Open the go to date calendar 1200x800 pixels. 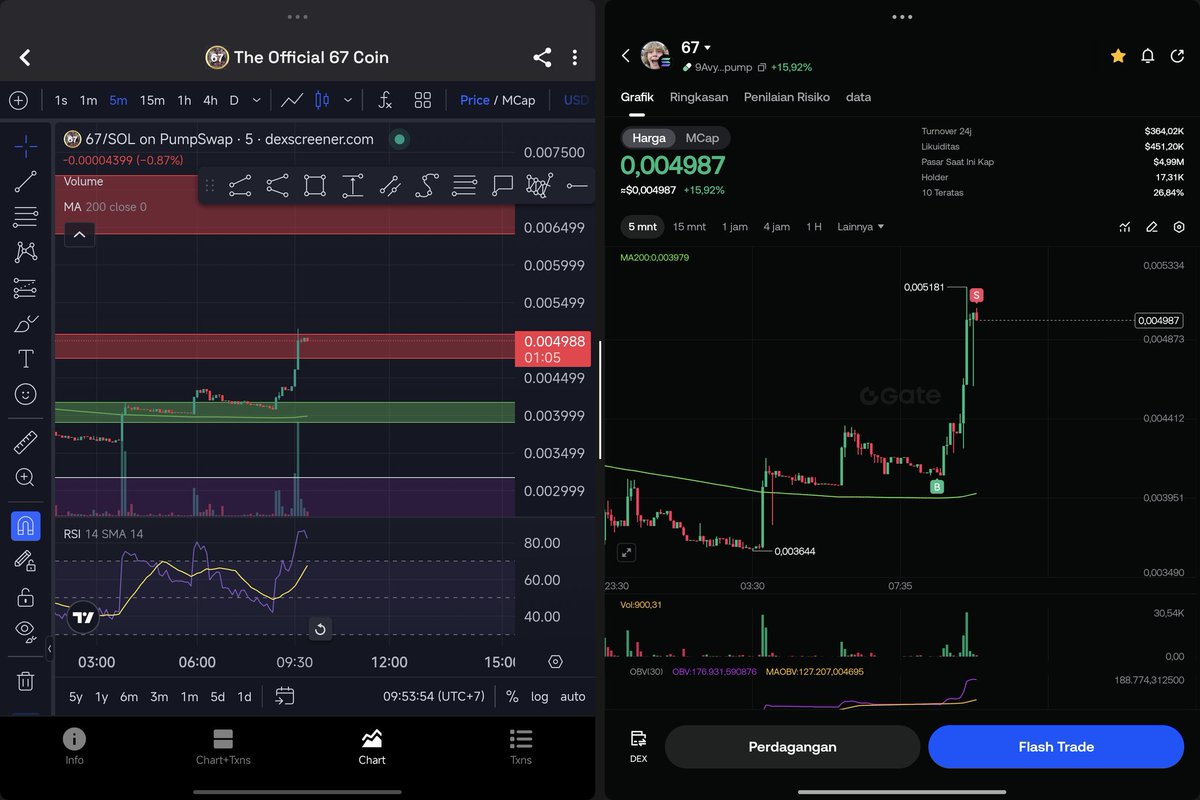coord(284,696)
